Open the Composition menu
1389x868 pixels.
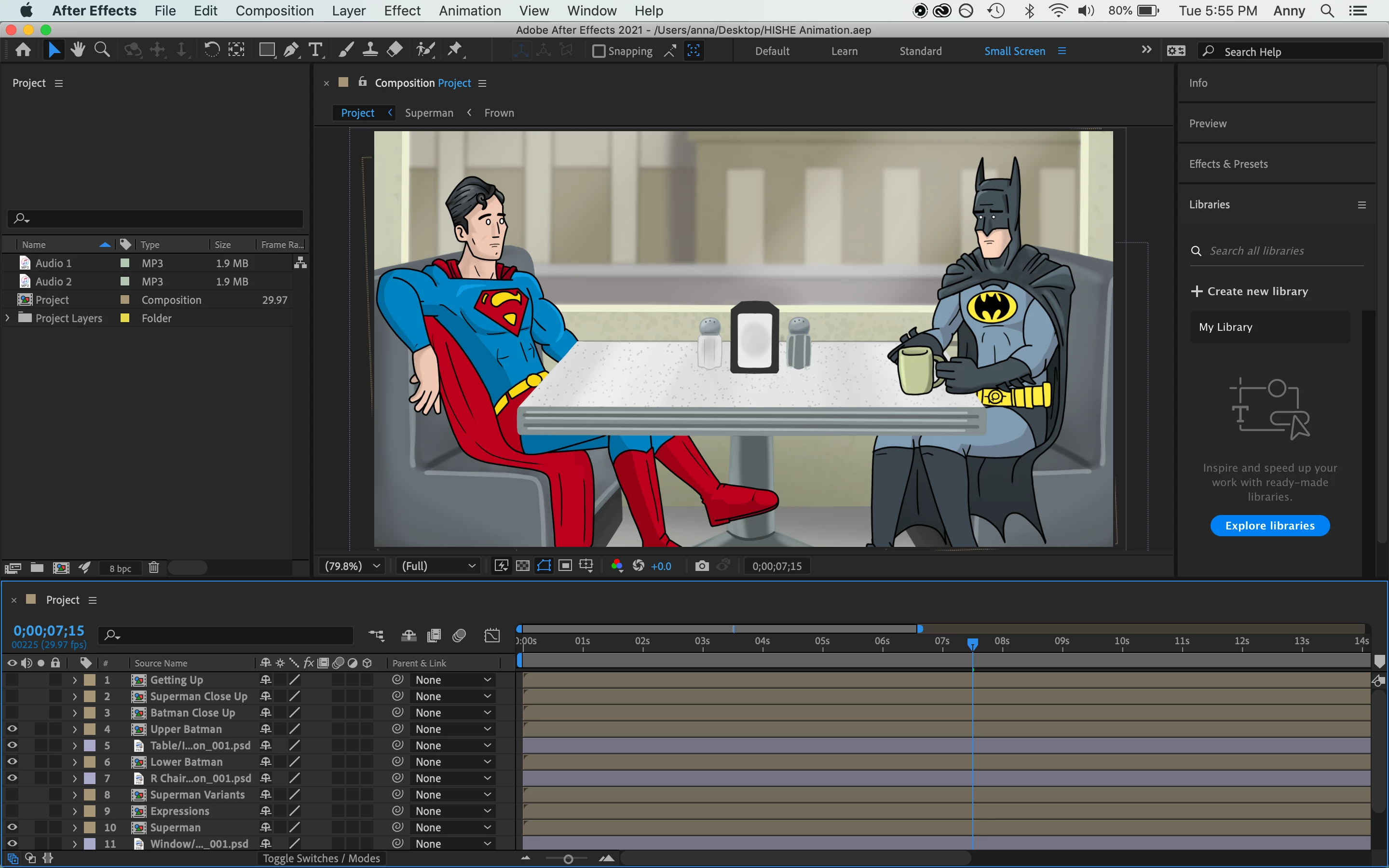[274, 10]
